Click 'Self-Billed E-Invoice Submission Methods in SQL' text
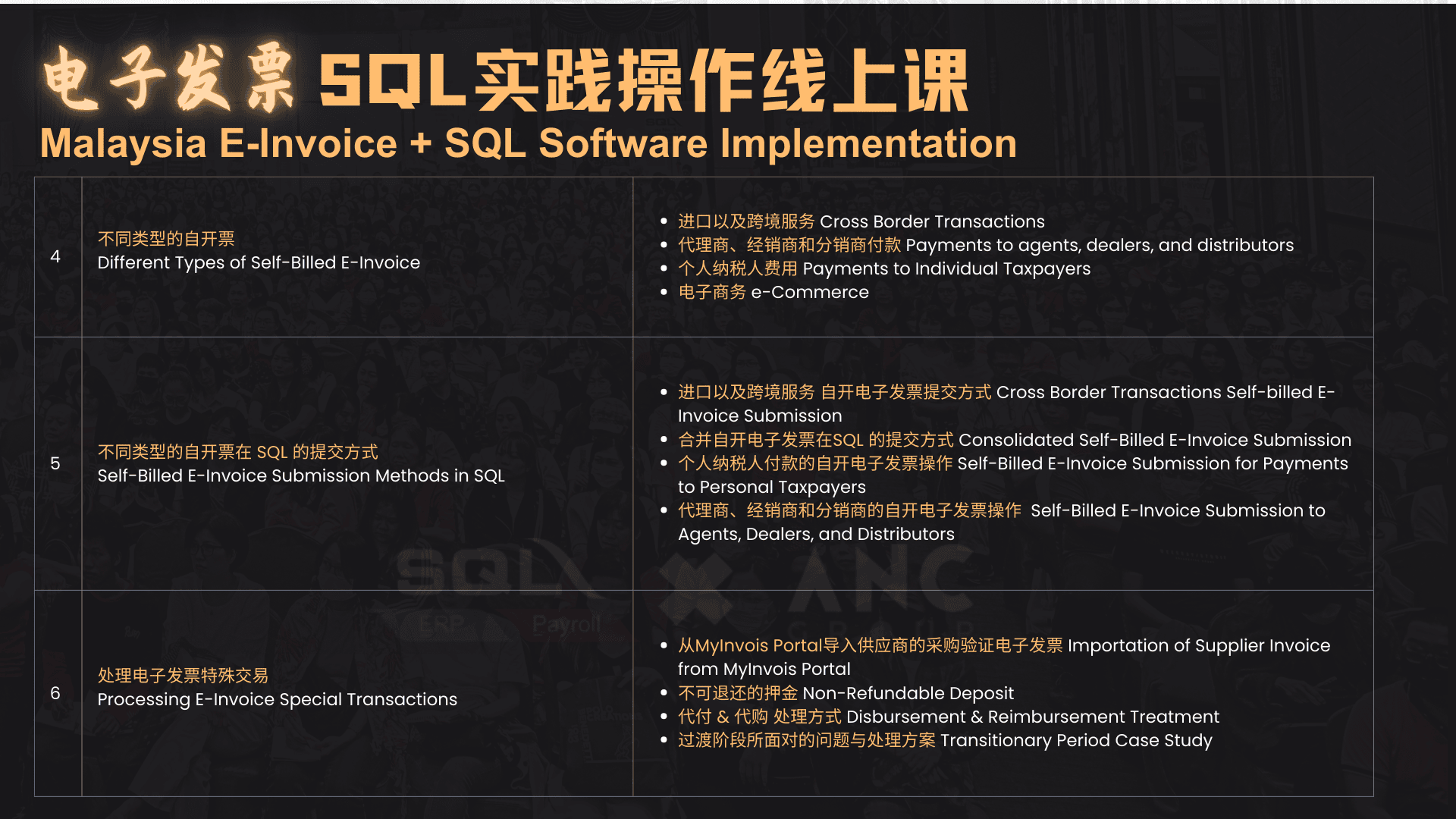Image resolution: width=1456 pixels, height=819 pixels. [x=301, y=475]
